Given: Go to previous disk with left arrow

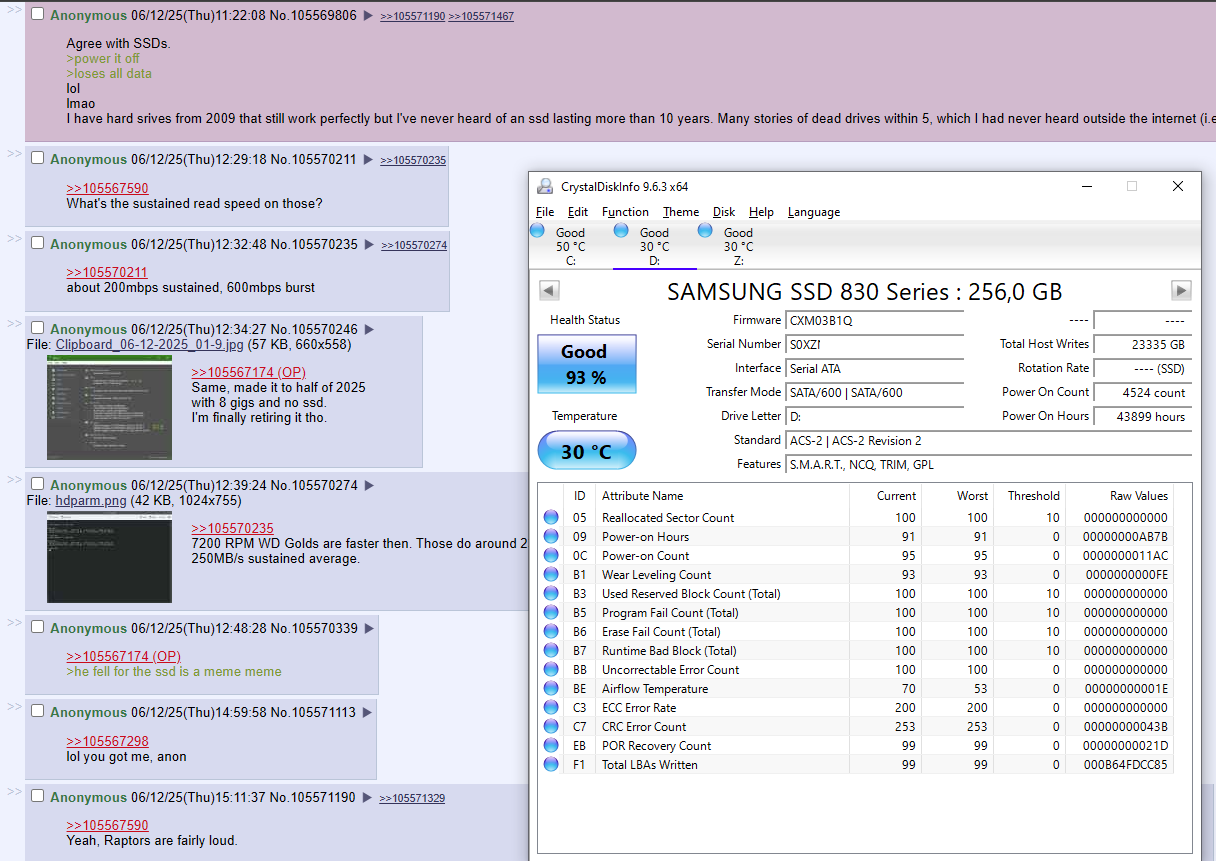Looking at the screenshot, I should tap(549, 291).
